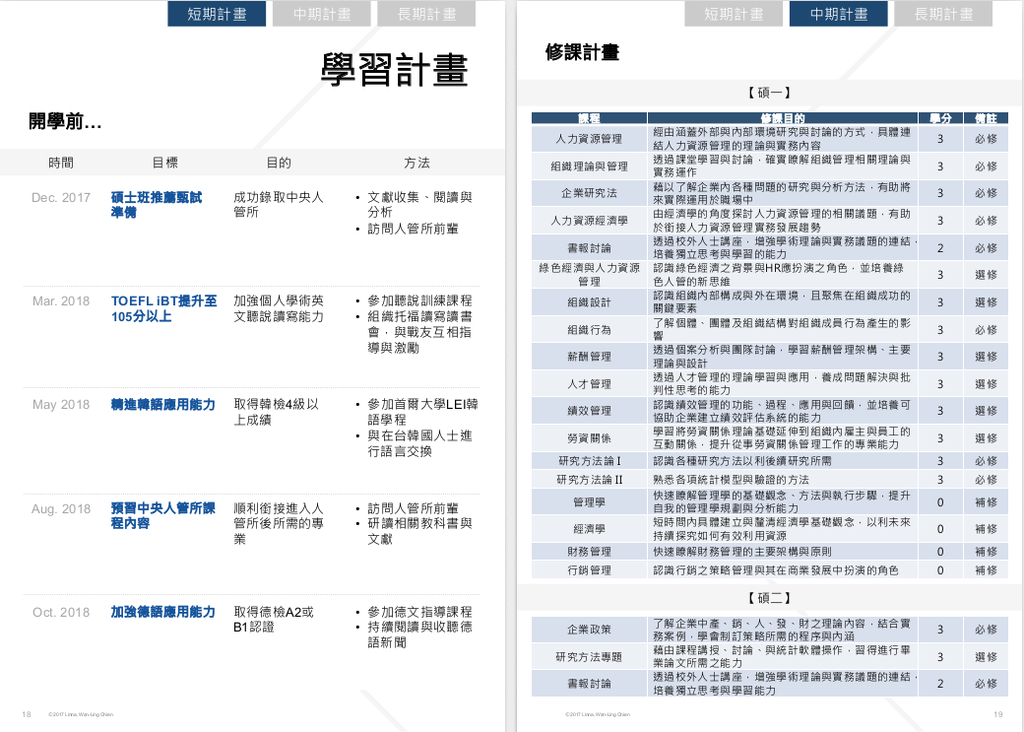Click the 精進韓語應用能力 goal

[x=163, y=405]
